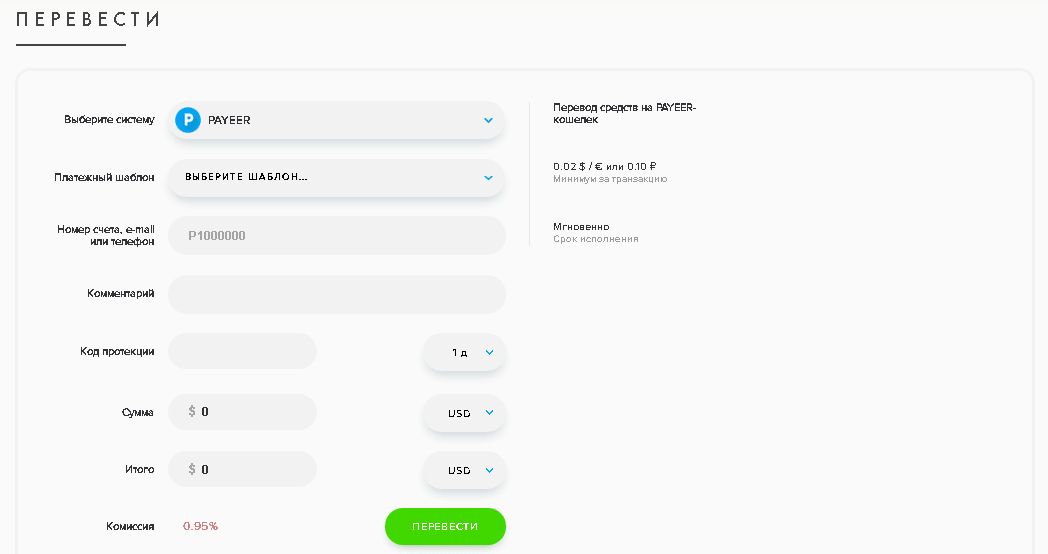Focus the Комментарий text field
This screenshot has width=1048, height=554.
tap(336, 294)
